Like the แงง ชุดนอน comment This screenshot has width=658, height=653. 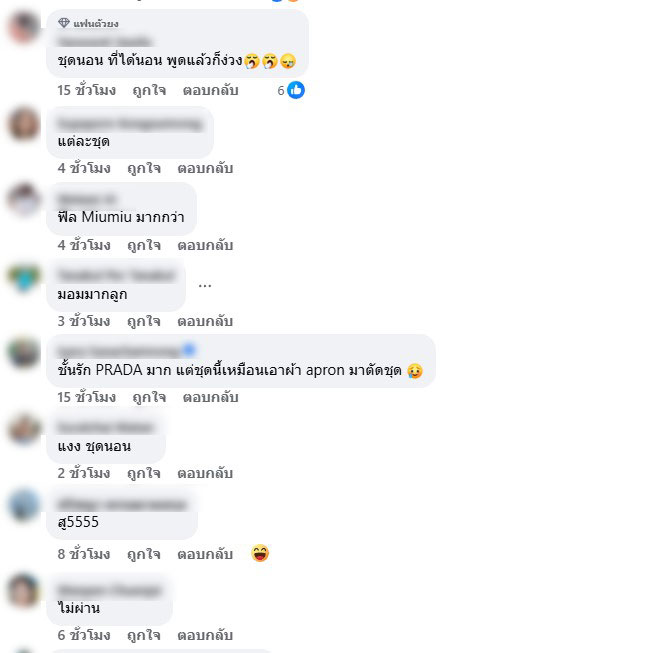point(144,473)
